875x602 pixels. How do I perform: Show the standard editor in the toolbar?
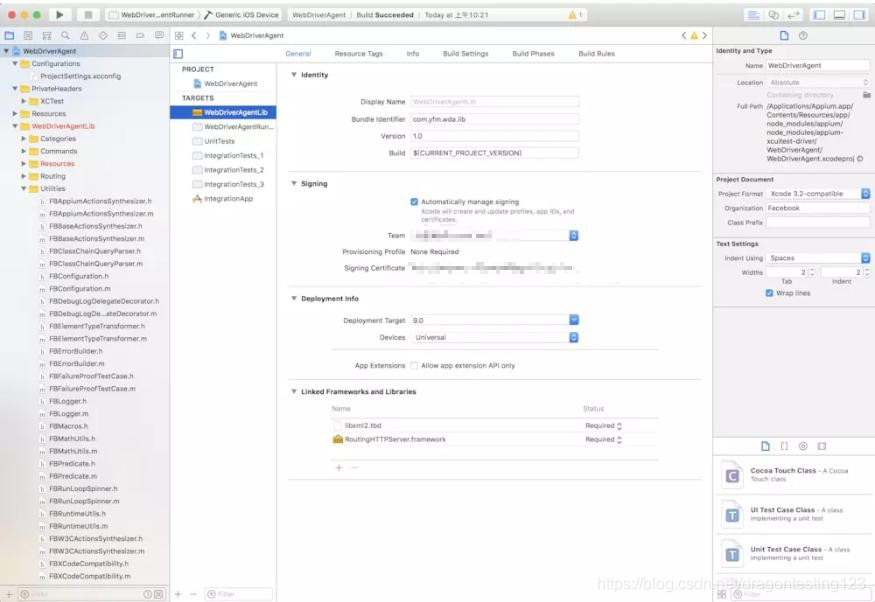pos(753,15)
